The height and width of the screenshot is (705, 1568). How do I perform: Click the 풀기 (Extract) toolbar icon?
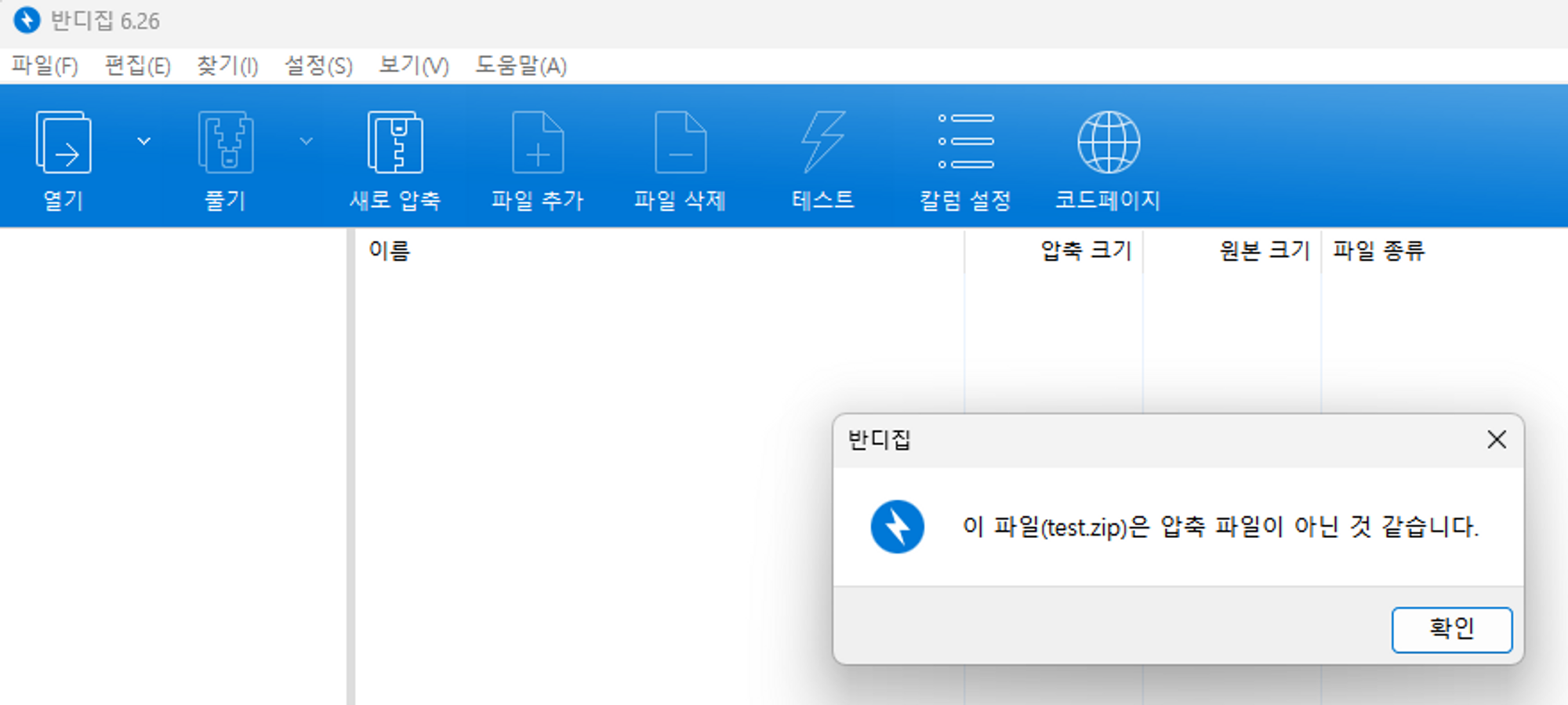[226, 142]
